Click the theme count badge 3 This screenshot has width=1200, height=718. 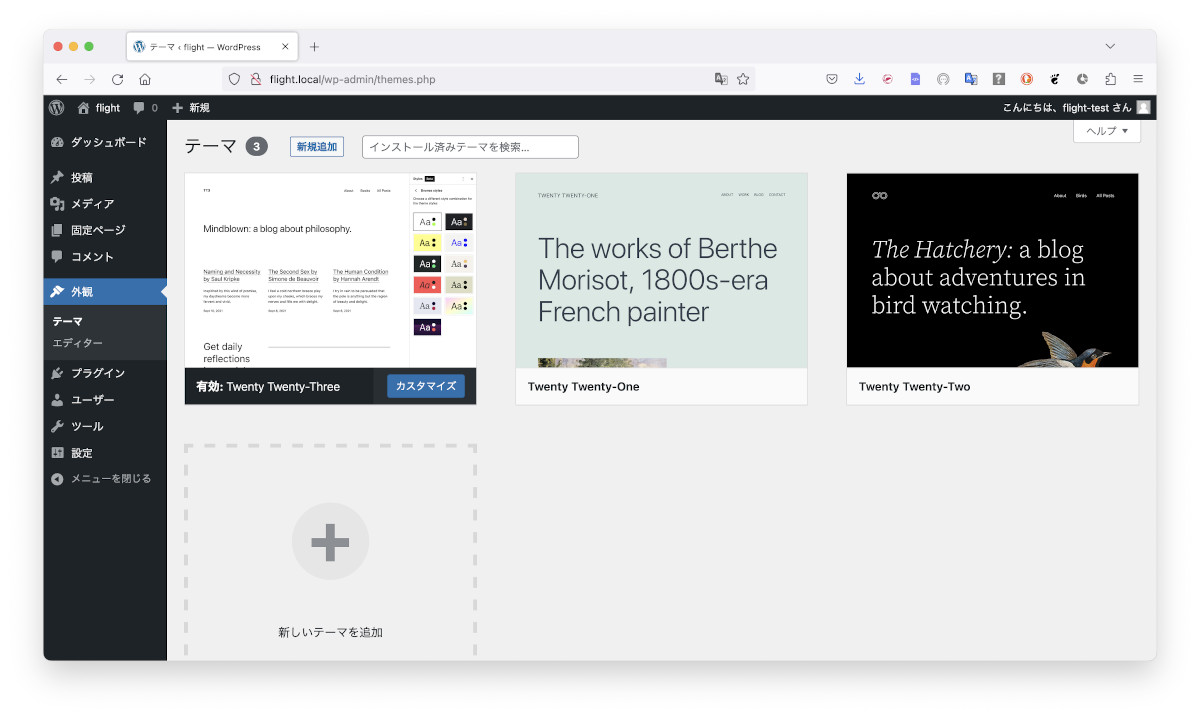tap(257, 147)
